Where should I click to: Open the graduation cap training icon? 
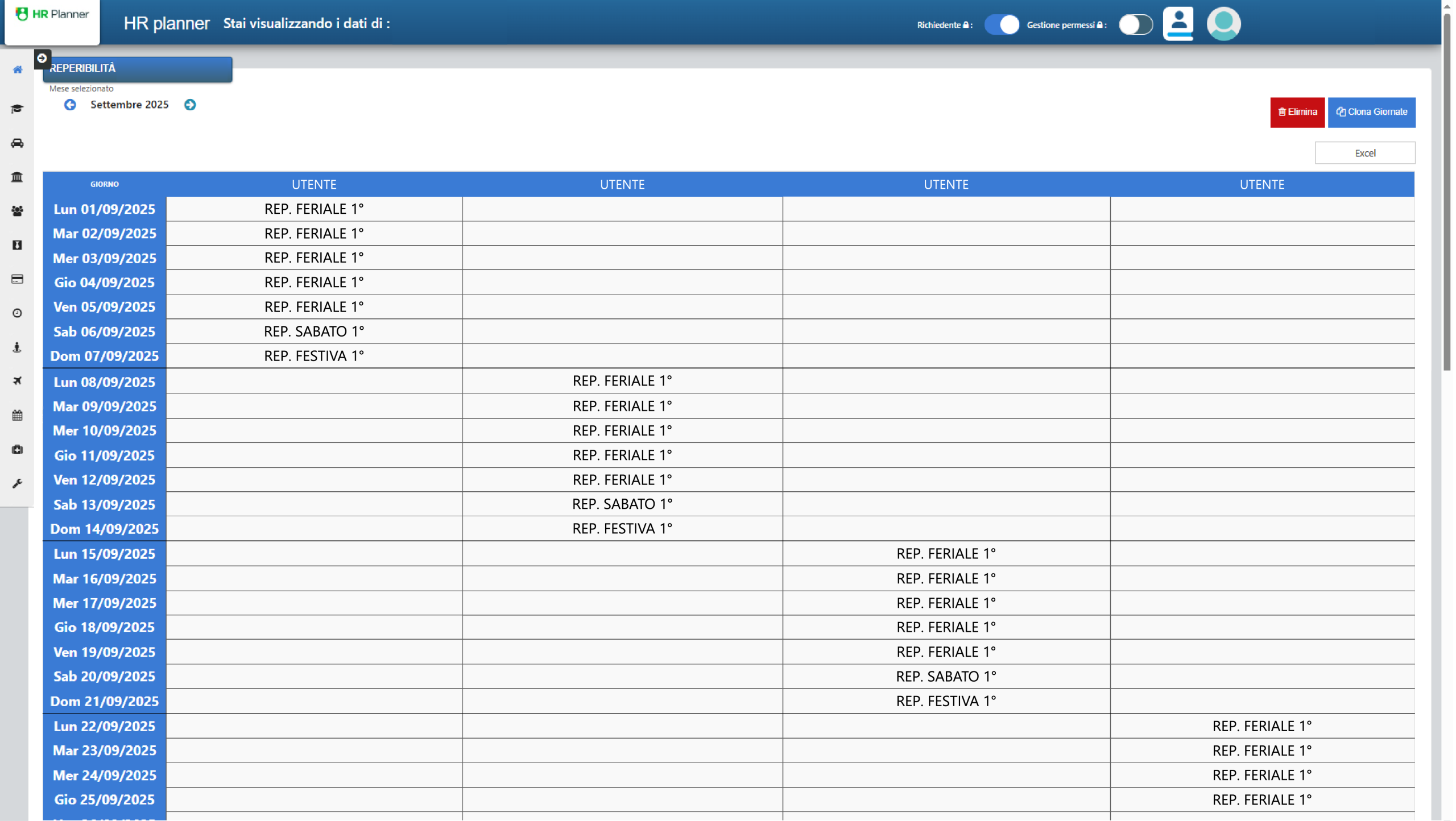[x=17, y=109]
